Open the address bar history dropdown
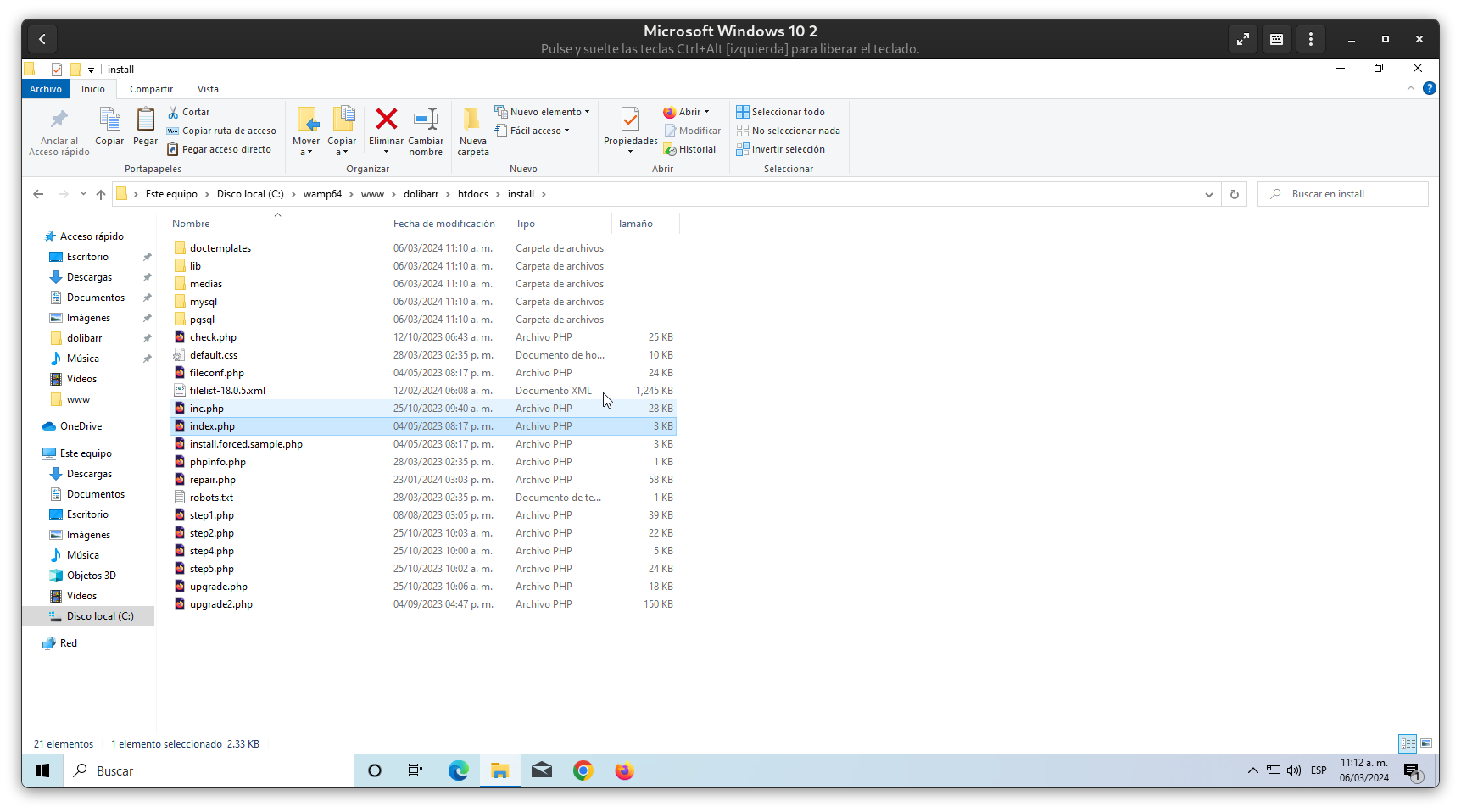 click(x=1208, y=194)
